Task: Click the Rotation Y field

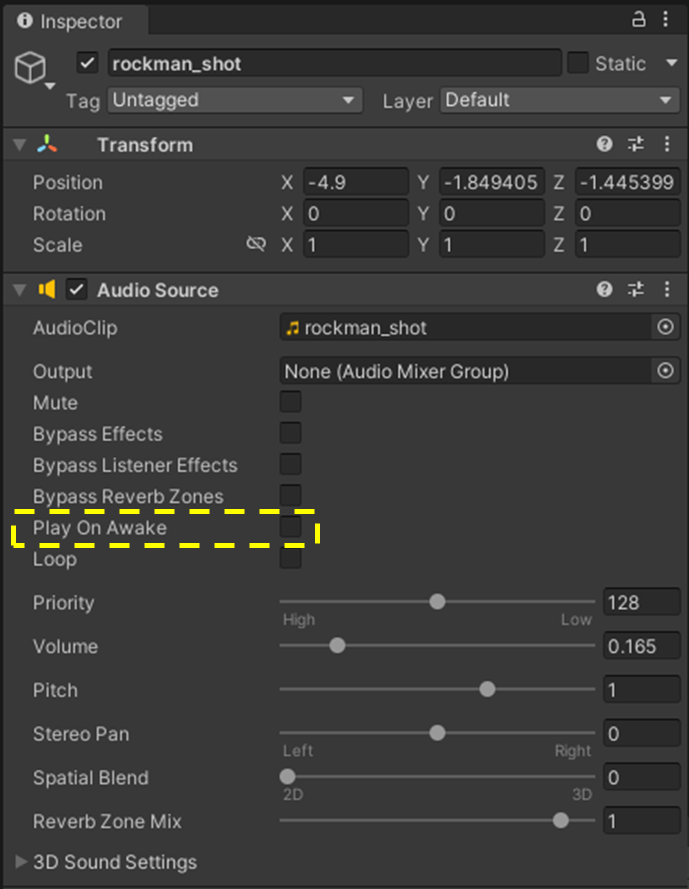Action: click(x=492, y=213)
